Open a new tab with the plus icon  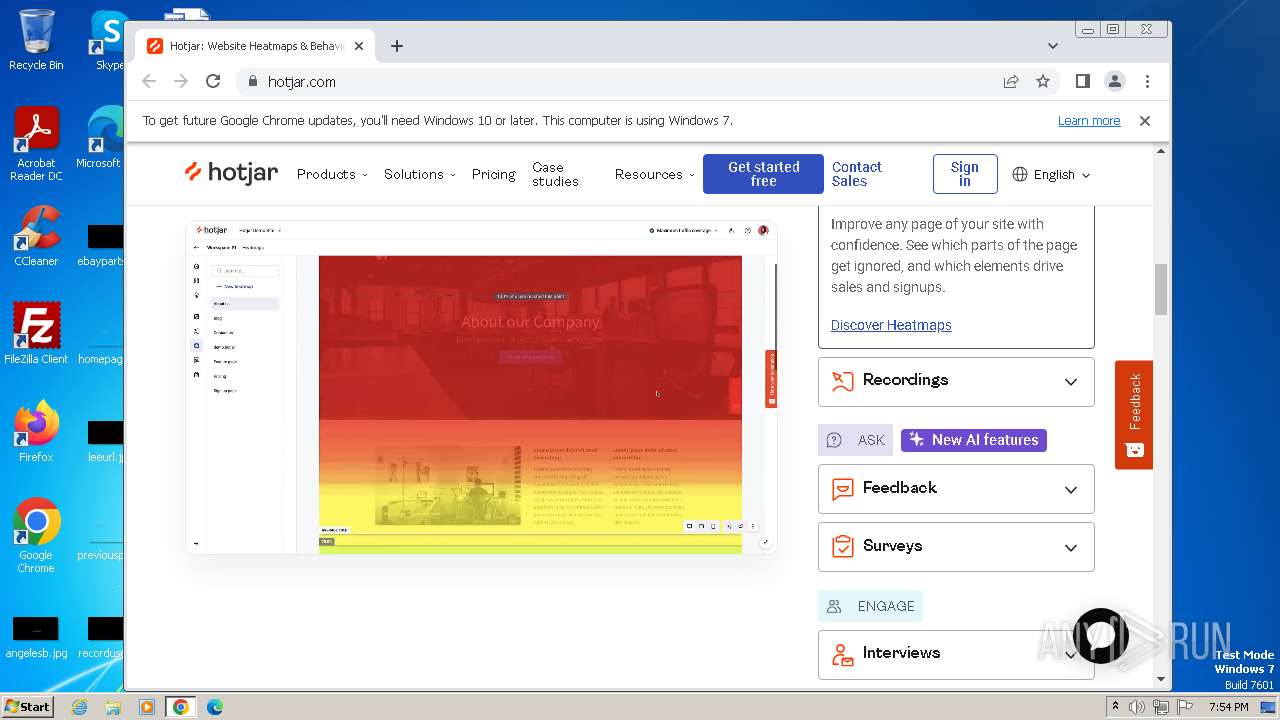click(397, 46)
